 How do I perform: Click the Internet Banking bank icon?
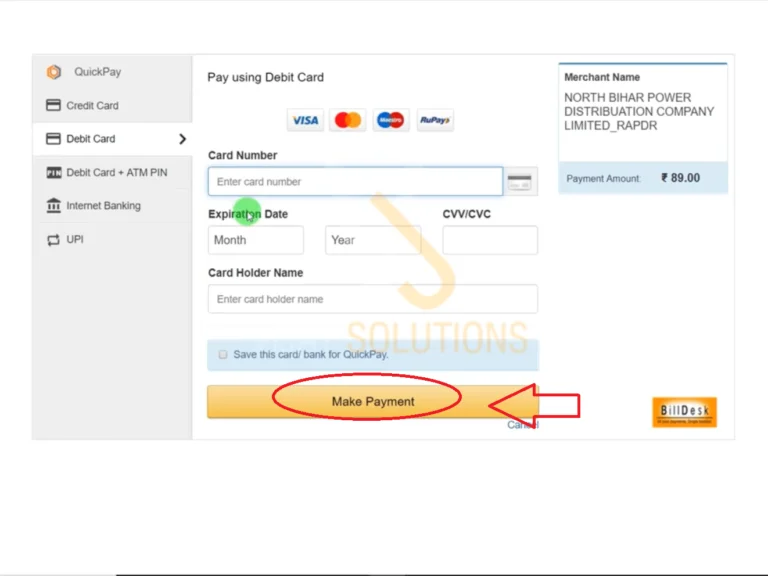53,206
